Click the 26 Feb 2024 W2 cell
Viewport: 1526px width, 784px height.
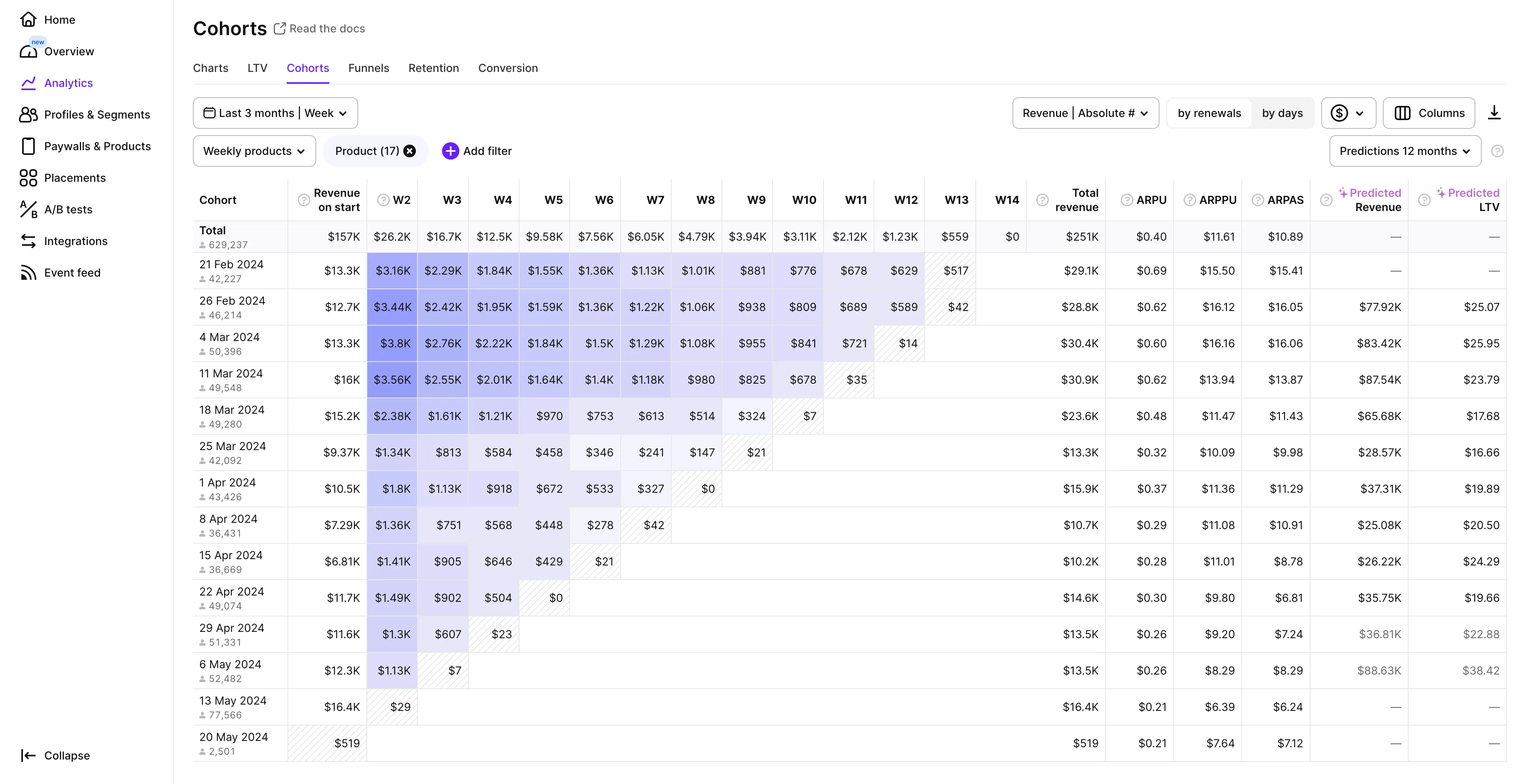coord(392,307)
